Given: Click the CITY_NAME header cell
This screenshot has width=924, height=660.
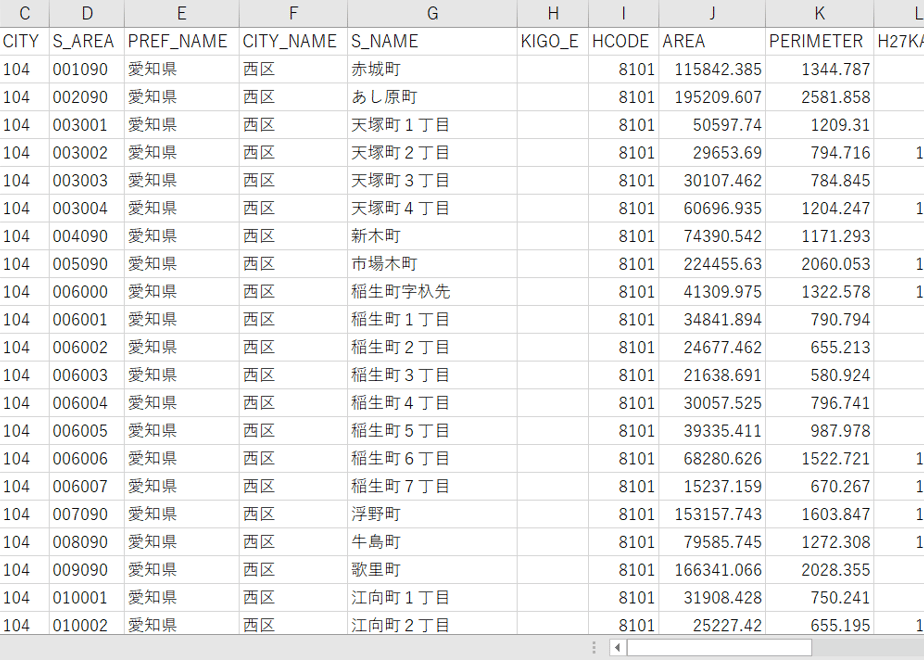Looking at the screenshot, I should point(293,41).
